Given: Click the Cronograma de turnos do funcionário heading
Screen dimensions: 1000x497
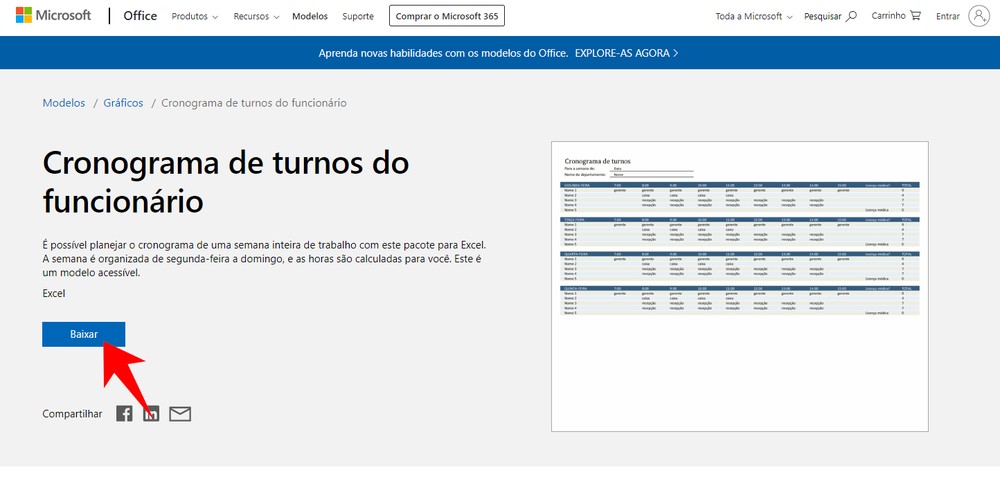Looking at the screenshot, I should (226, 183).
